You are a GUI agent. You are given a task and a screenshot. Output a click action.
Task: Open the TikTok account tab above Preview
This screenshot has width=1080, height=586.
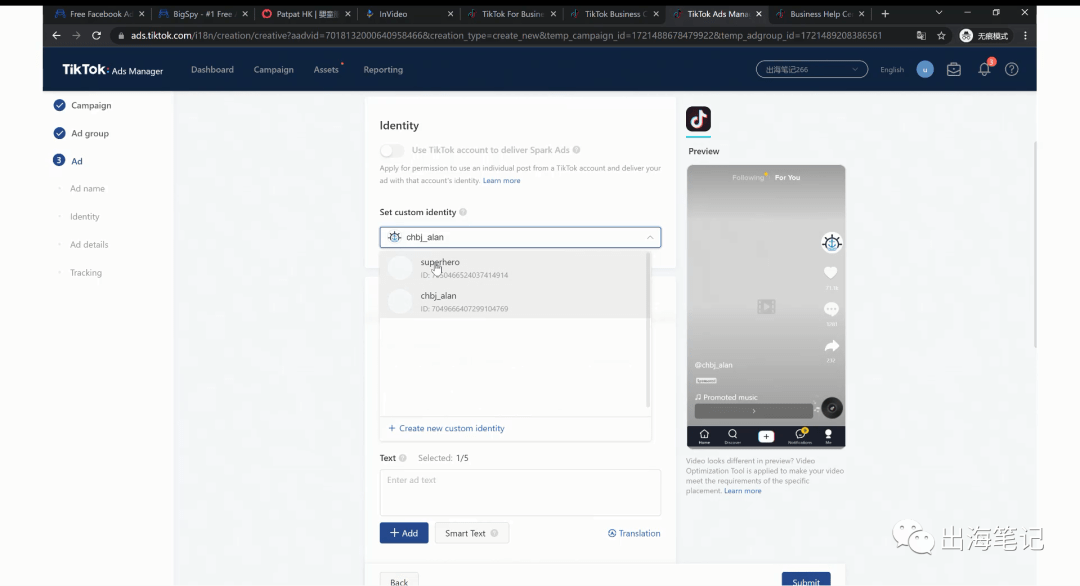[x=698, y=119]
